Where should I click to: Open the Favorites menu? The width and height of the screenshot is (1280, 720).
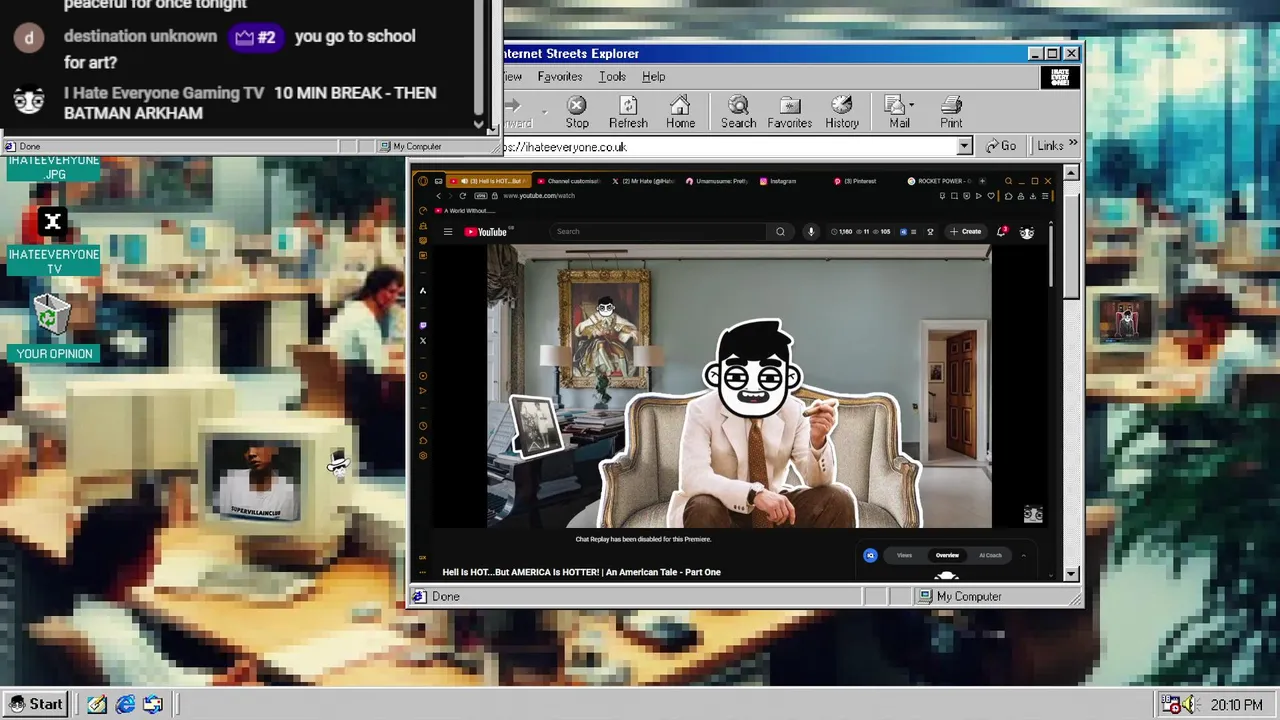[x=559, y=77]
